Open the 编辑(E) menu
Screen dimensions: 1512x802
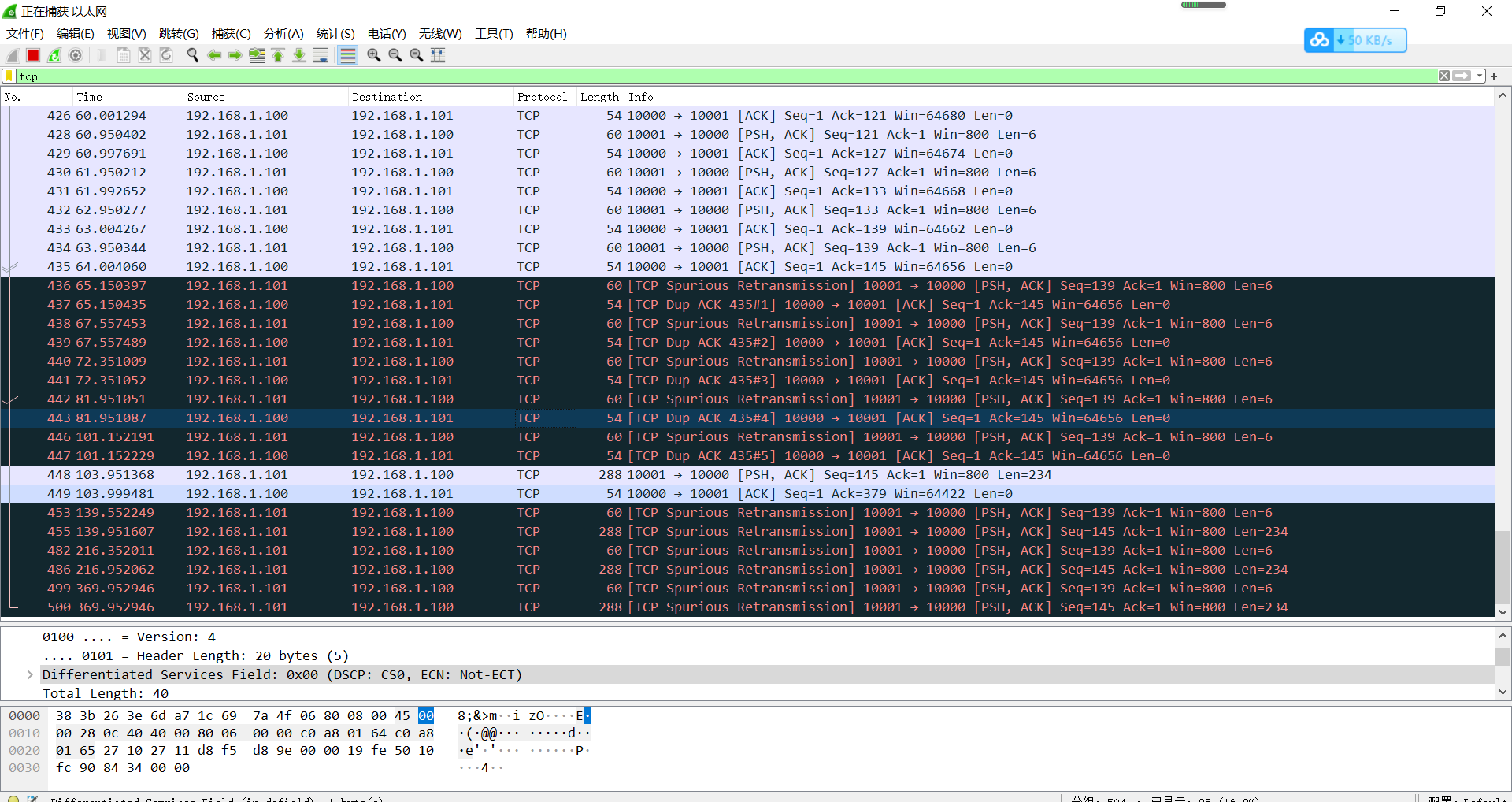tap(75, 34)
